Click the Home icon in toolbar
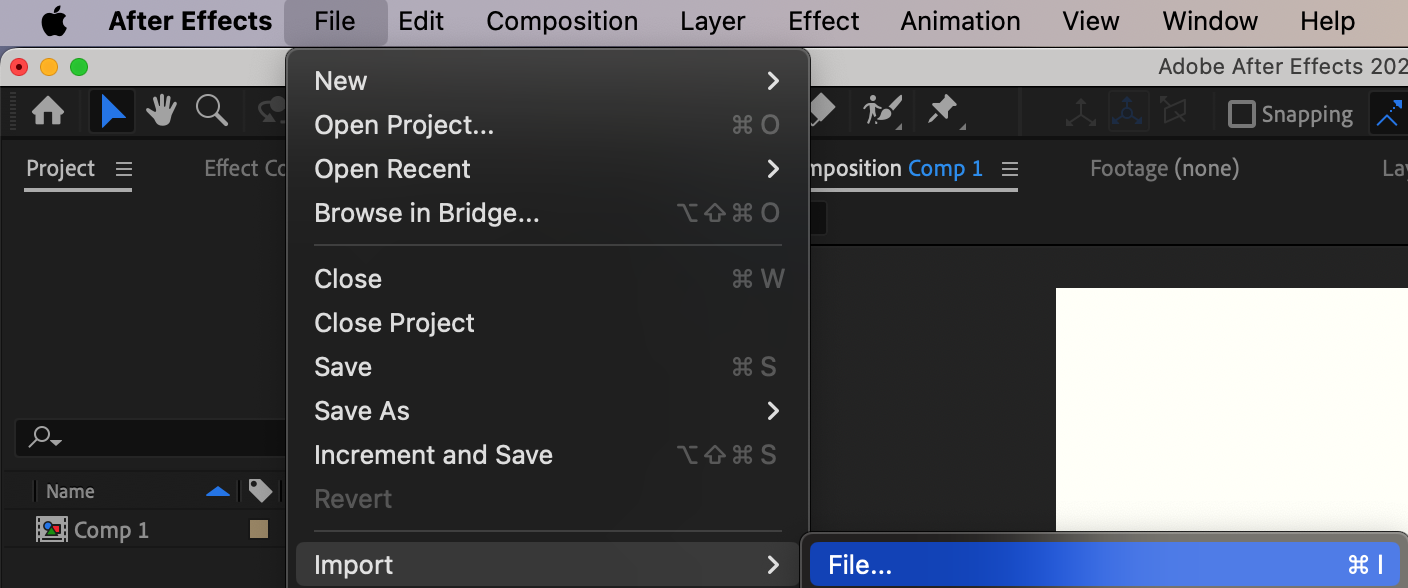The height and width of the screenshot is (588, 1408). (48, 111)
